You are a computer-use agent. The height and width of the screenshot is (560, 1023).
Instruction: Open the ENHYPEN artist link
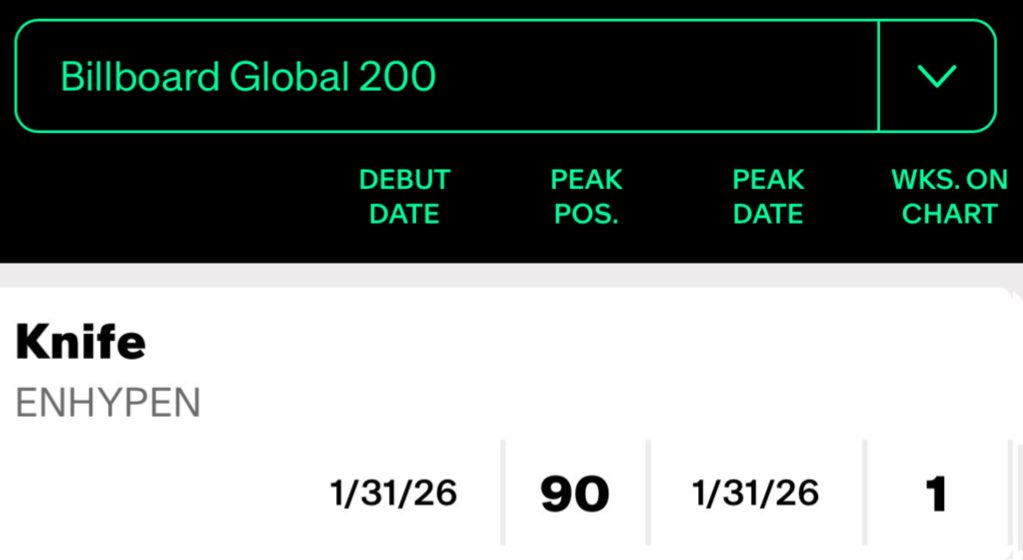tap(108, 402)
